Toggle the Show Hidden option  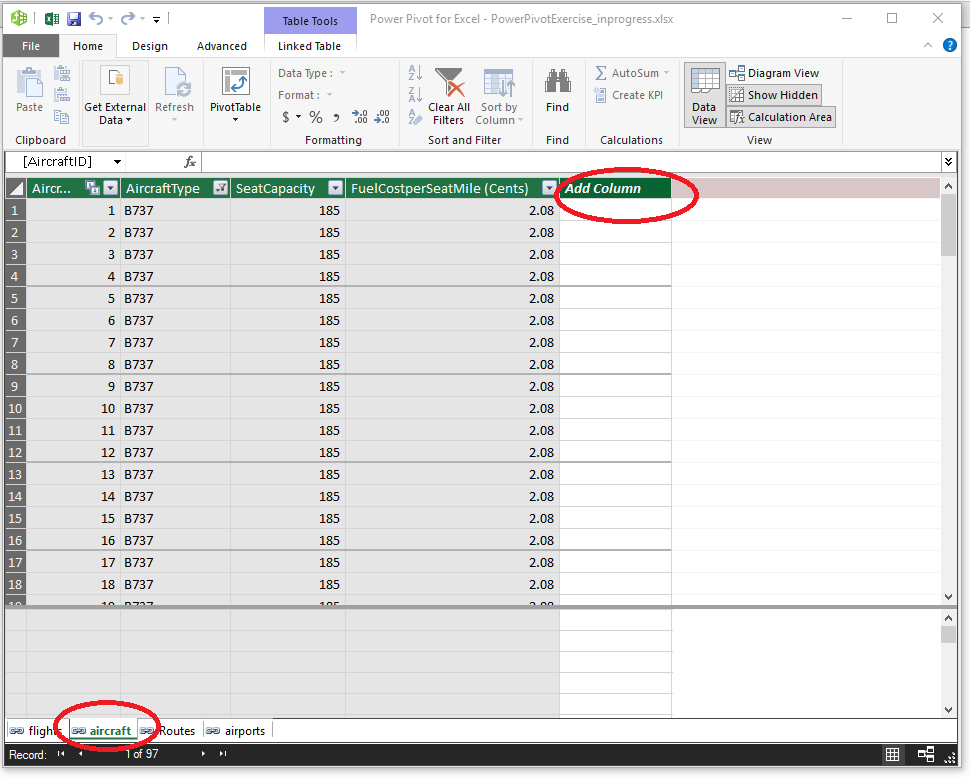tap(774, 95)
